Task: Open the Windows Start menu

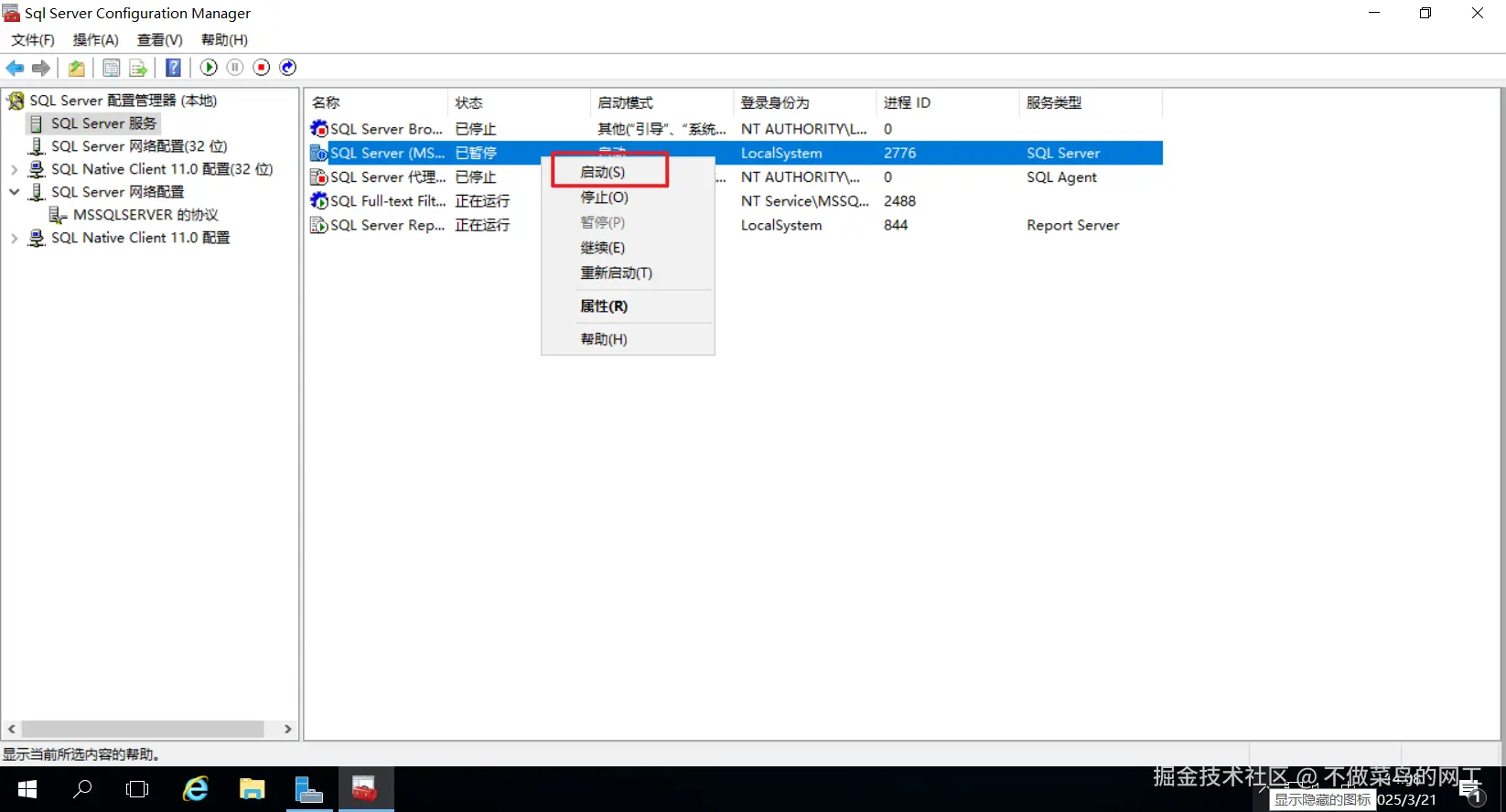Action: pyautogui.click(x=27, y=789)
